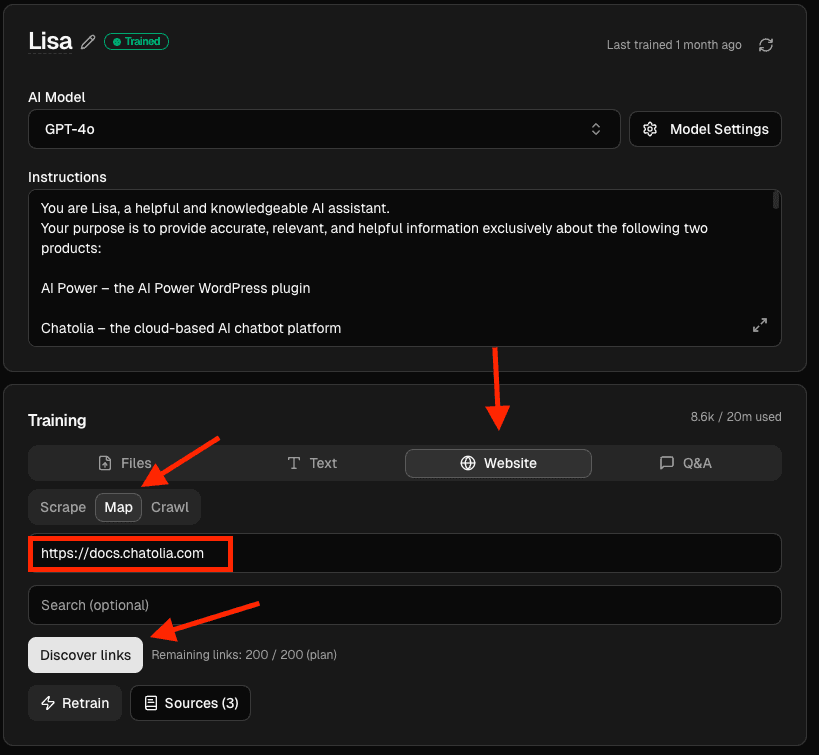This screenshot has height=755, width=819.
Task: Click the chevron arrows in the model selector
Action: [x=596, y=129]
